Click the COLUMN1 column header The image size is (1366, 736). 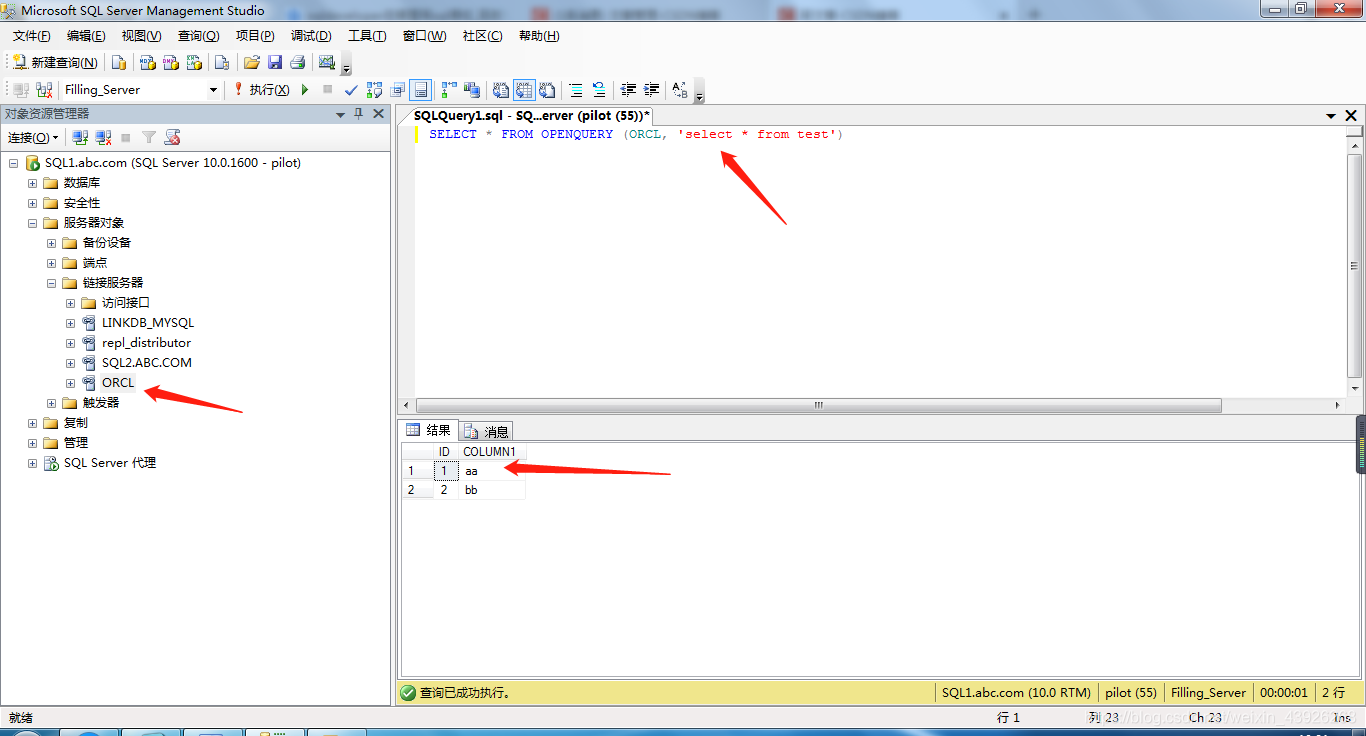(x=493, y=452)
